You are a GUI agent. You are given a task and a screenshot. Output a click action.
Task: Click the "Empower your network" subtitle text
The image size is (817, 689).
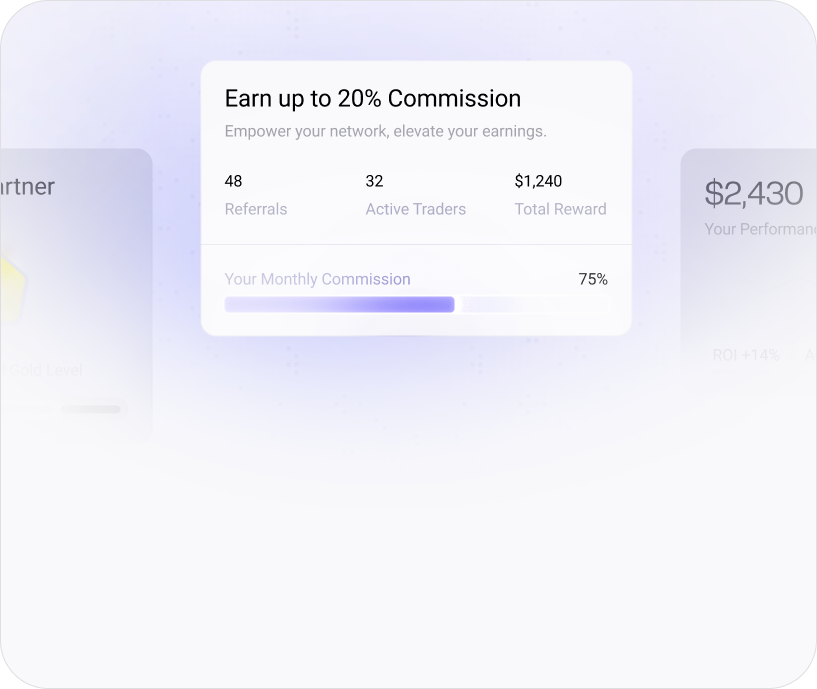[385, 131]
